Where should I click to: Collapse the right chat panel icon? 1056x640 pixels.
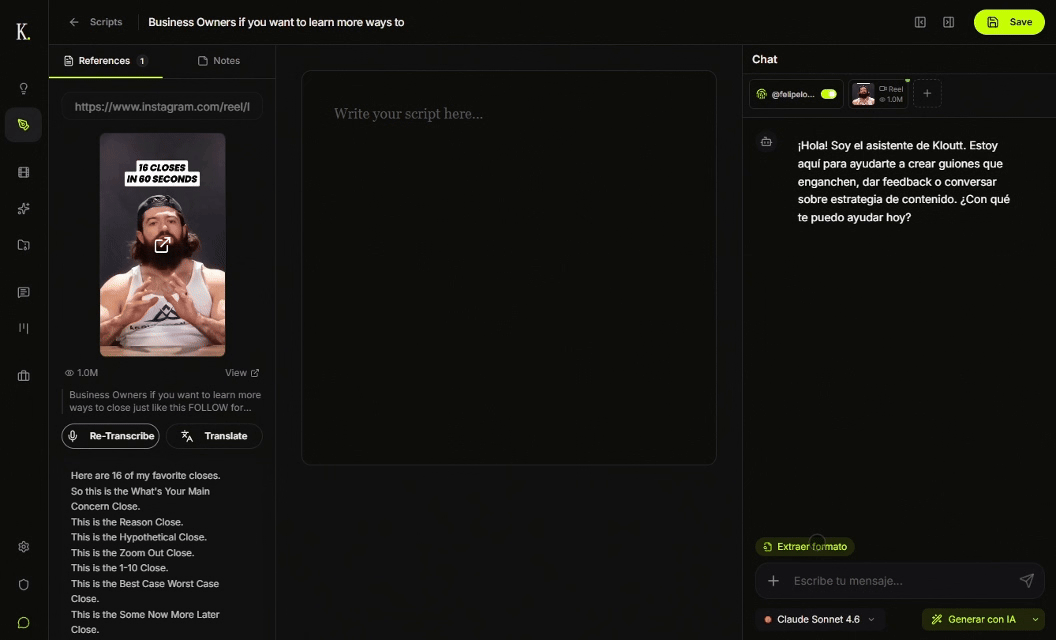point(948,22)
